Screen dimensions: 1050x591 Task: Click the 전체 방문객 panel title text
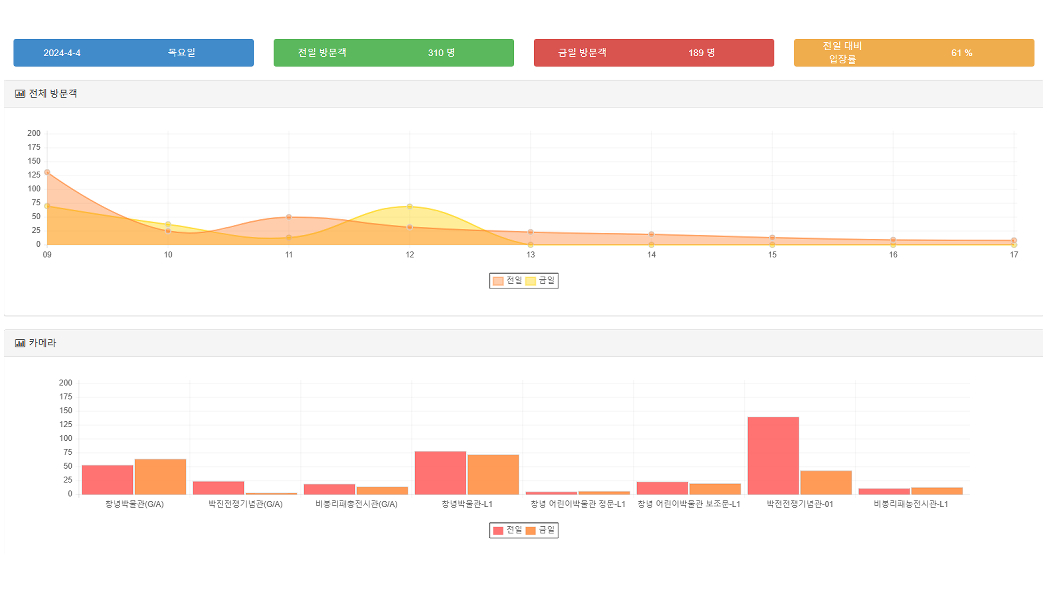[x=53, y=94]
